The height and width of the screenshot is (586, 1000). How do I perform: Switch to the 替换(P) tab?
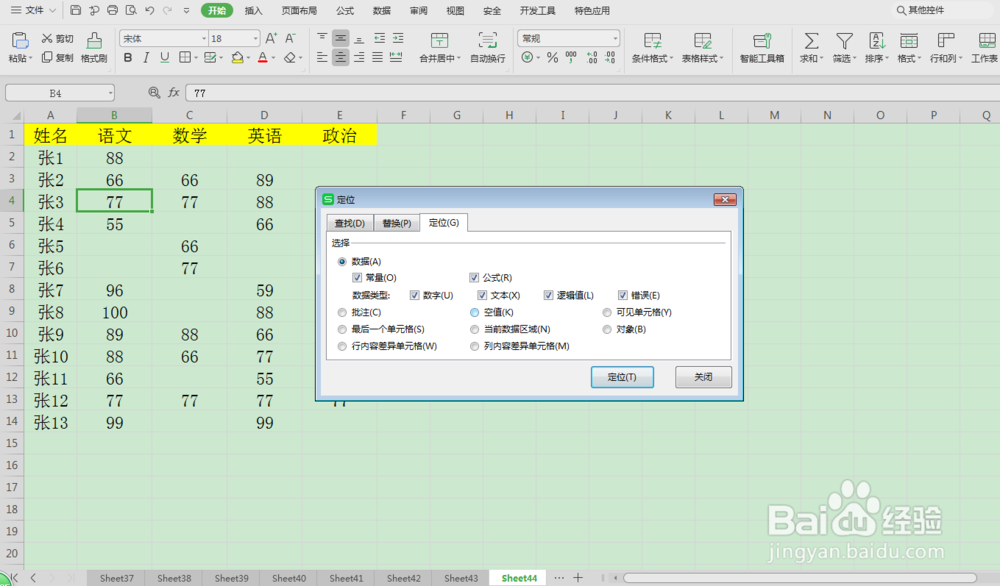coord(396,222)
